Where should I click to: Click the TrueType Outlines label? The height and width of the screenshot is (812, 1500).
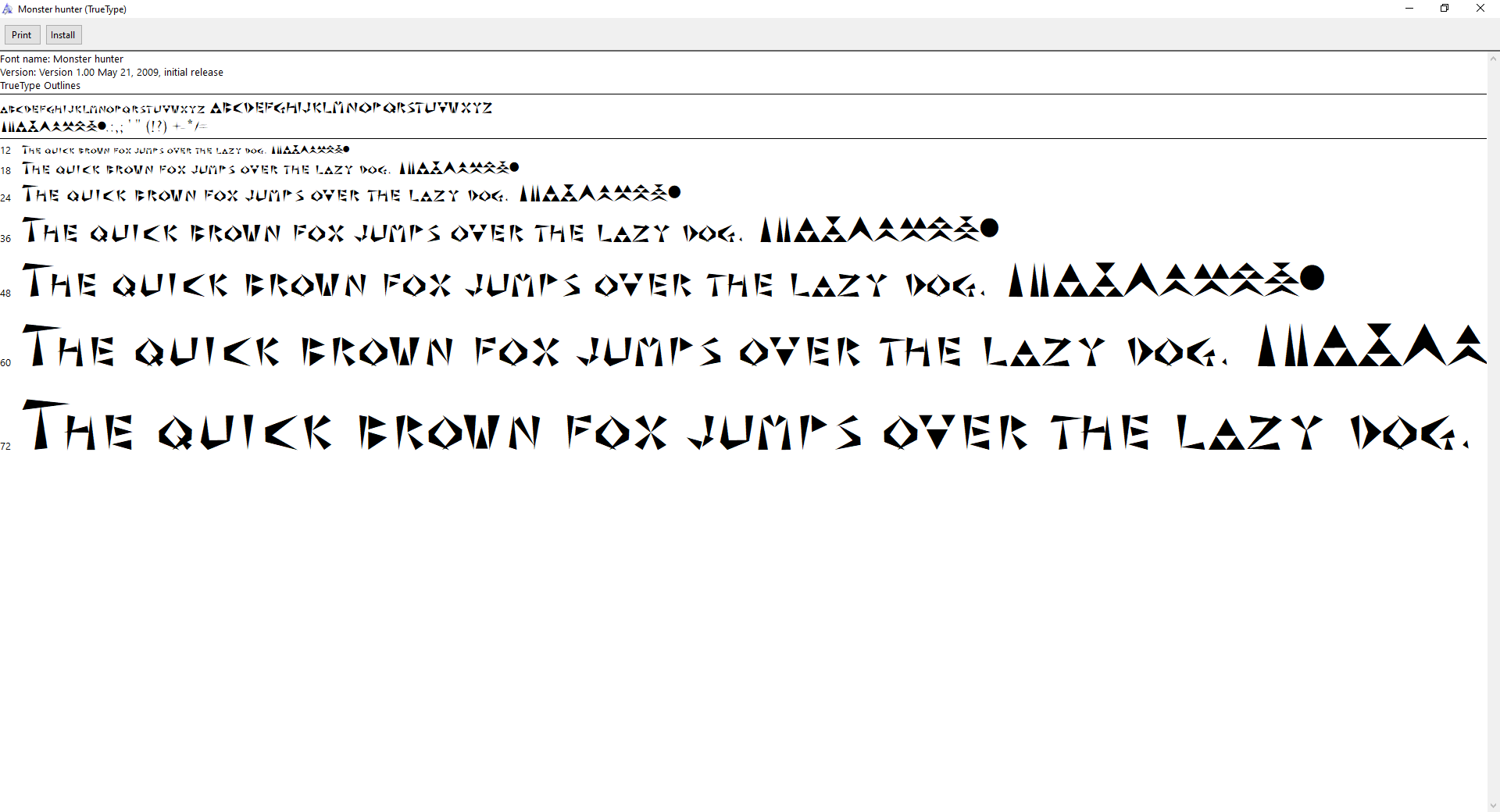pos(40,85)
